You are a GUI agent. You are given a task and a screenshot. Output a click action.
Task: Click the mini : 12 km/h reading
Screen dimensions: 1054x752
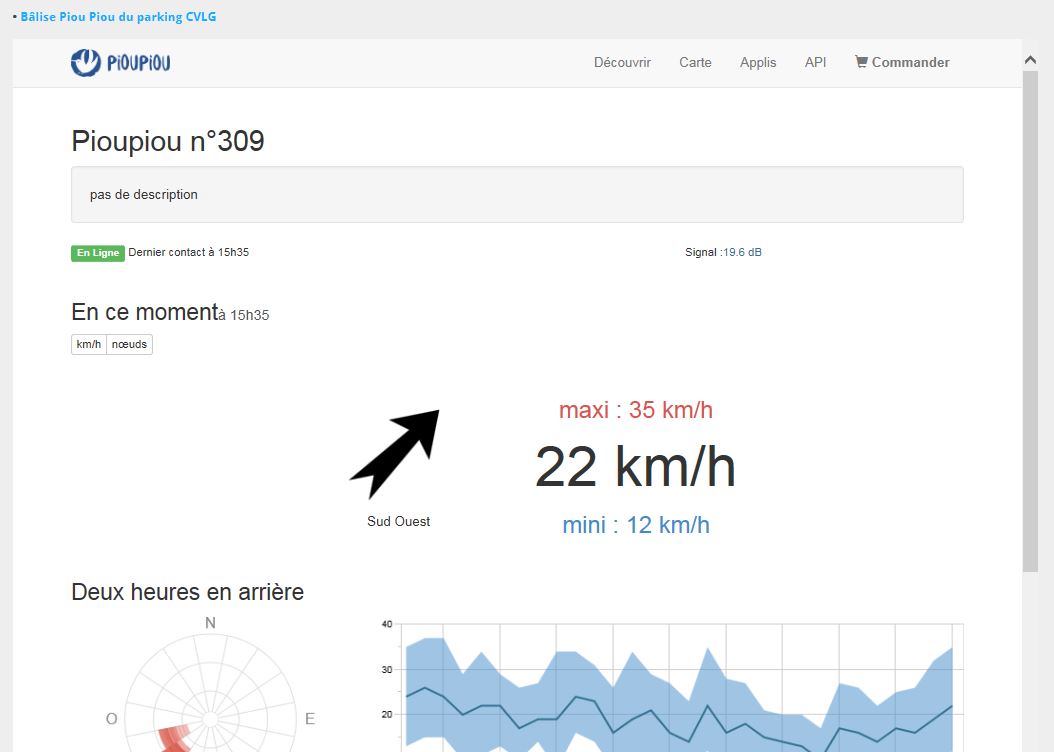point(636,525)
